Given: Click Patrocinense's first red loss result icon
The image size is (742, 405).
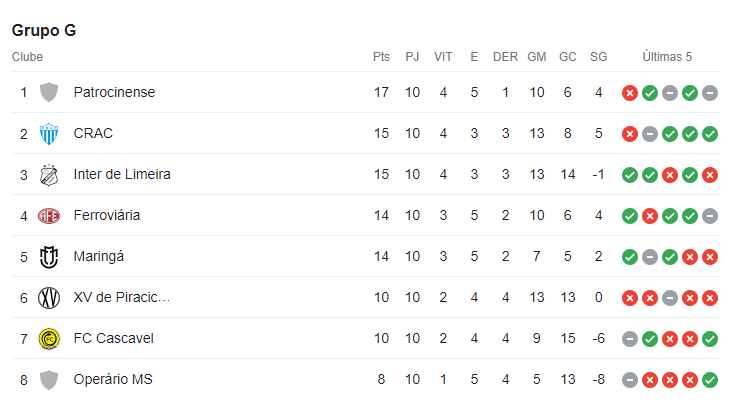Looking at the screenshot, I should [x=630, y=93].
